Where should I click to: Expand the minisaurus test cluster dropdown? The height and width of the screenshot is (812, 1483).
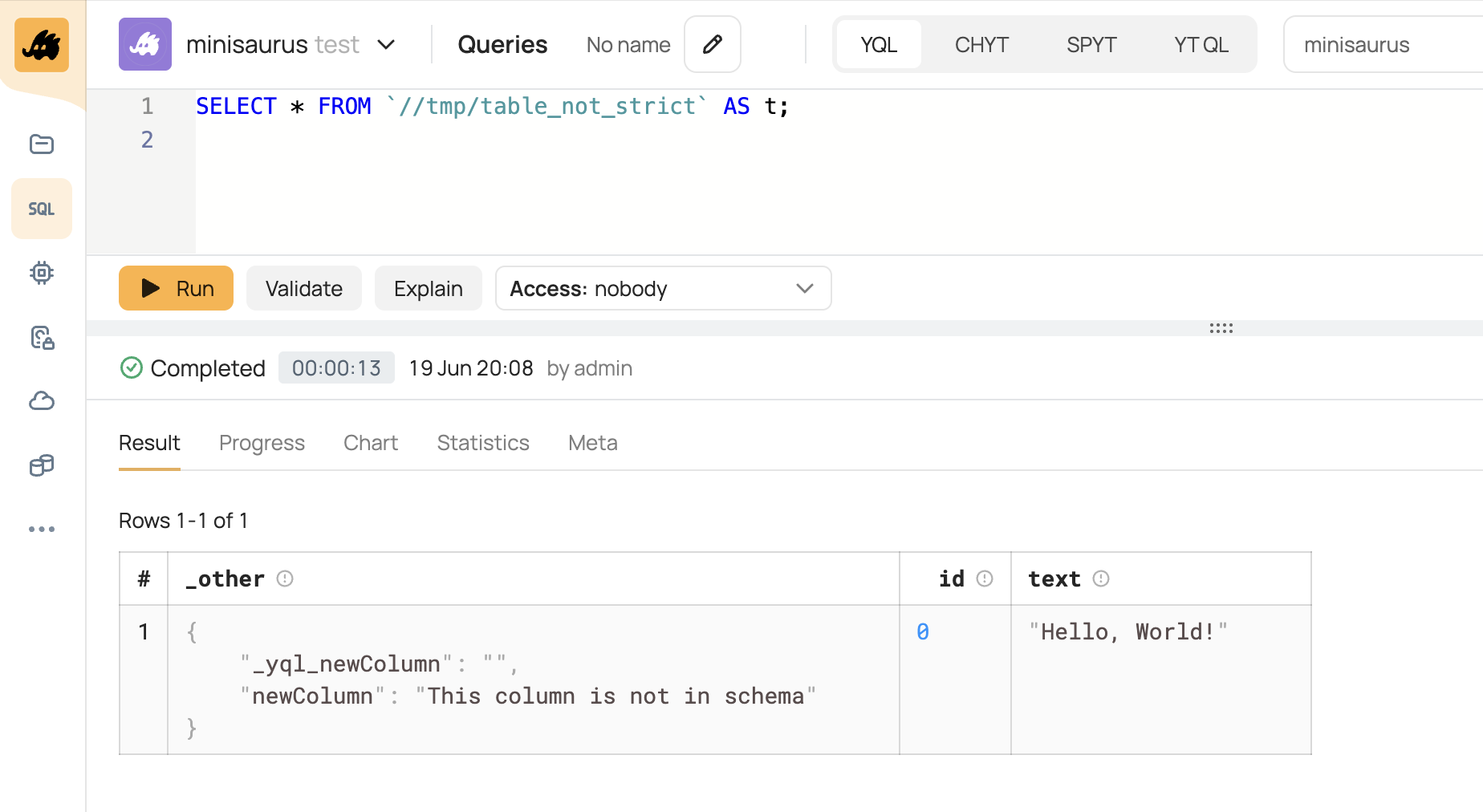click(x=386, y=45)
